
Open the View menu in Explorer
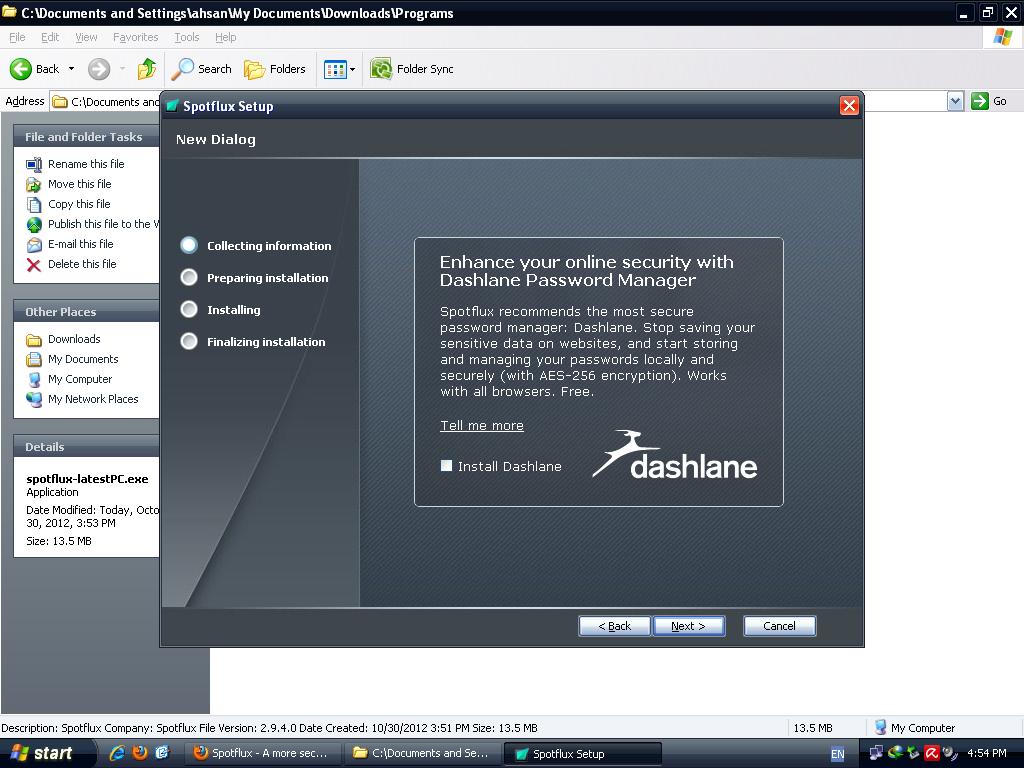(86, 37)
